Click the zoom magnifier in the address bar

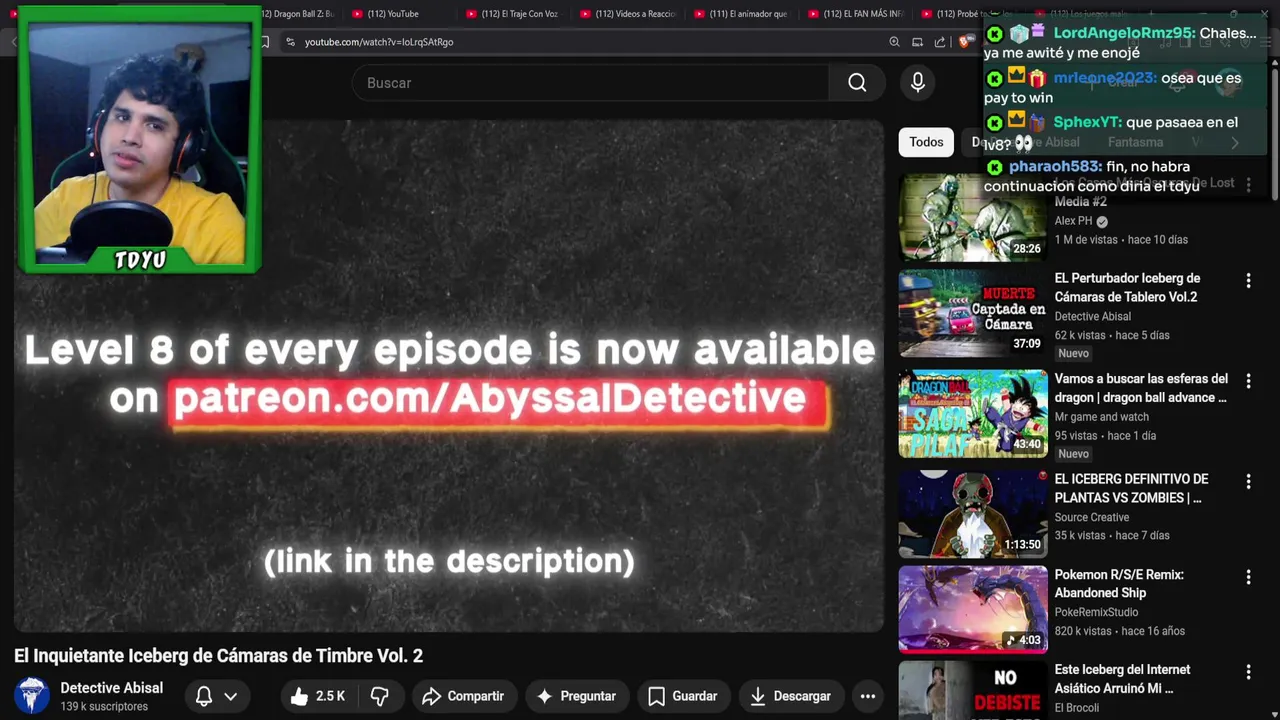tap(894, 42)
